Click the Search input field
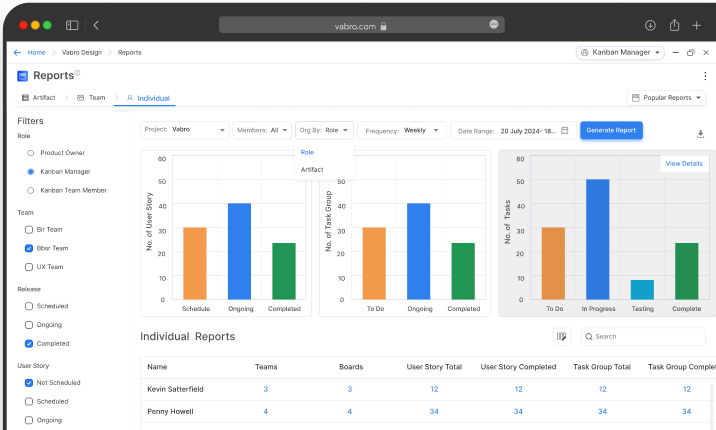 click(645, 337)
